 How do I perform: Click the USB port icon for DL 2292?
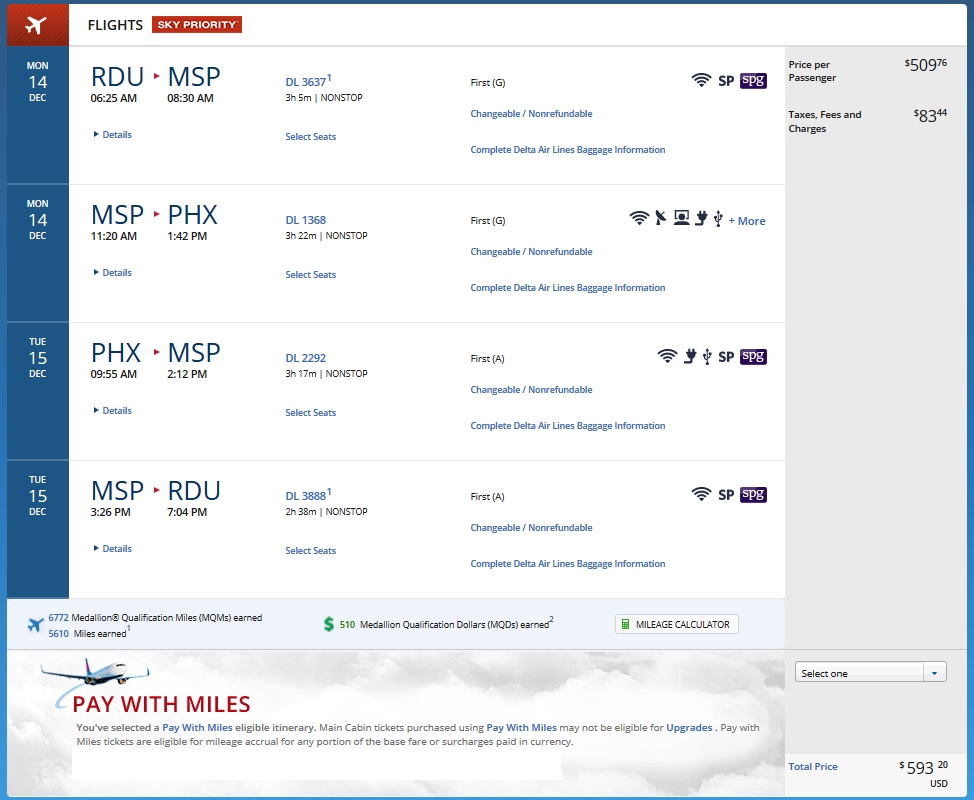(x=707, y=356)
